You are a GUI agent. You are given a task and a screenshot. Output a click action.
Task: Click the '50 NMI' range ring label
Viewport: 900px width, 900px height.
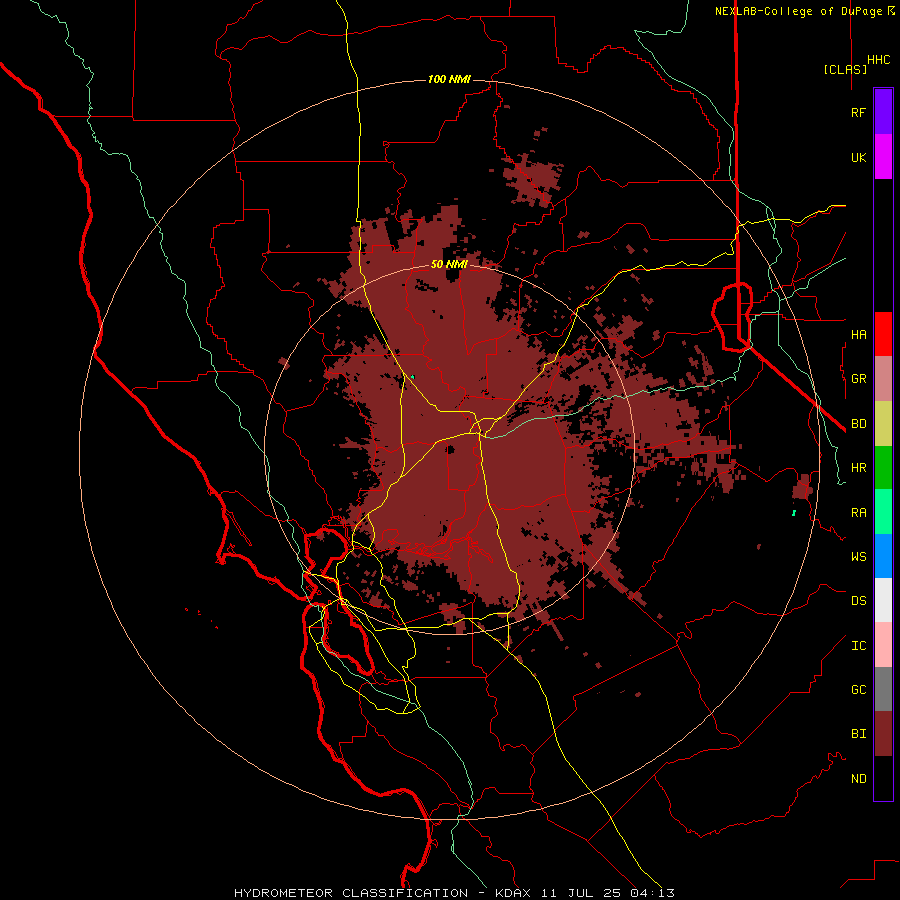(449, 264)
